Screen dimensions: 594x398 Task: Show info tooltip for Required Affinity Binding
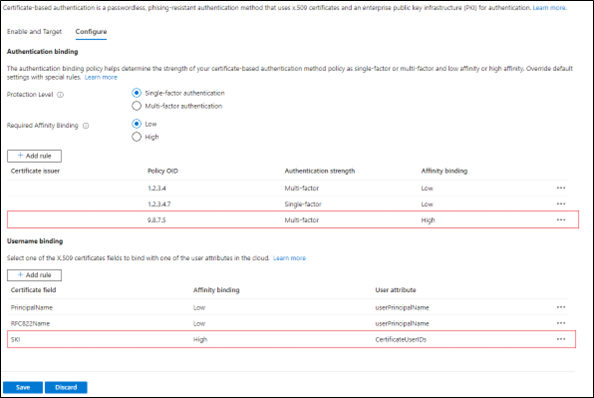pyautogui.click(x=86, y=126)
